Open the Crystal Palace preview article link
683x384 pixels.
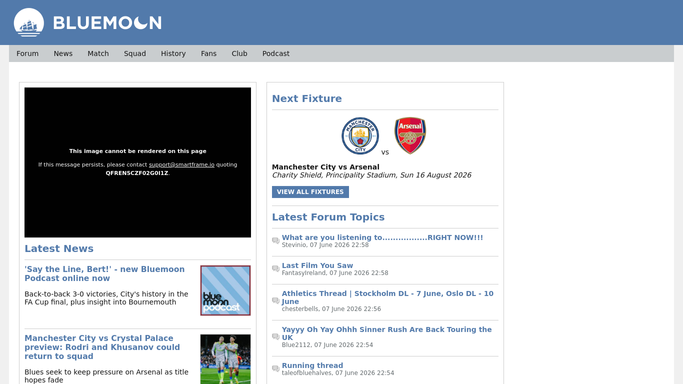[x=102, y=347]
